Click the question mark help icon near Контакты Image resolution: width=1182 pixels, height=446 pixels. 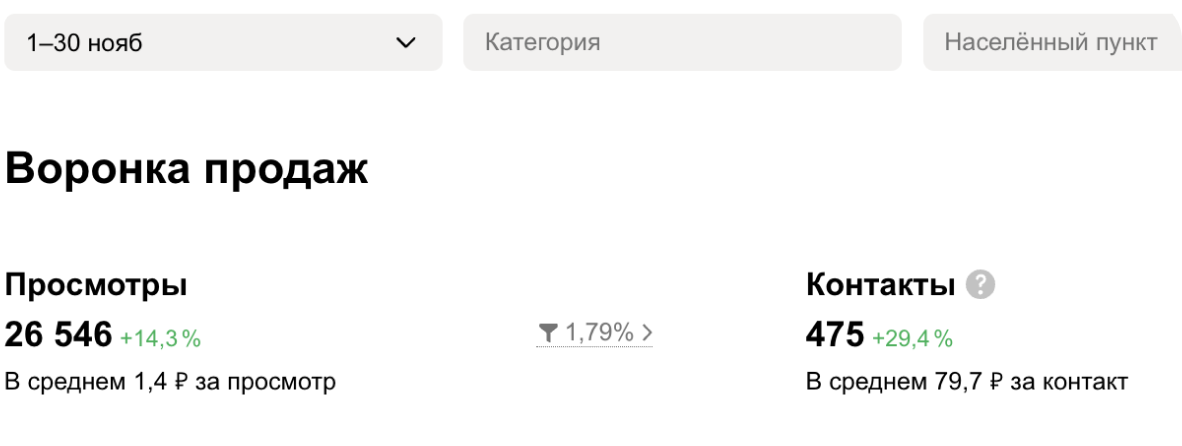click(981, 286)
